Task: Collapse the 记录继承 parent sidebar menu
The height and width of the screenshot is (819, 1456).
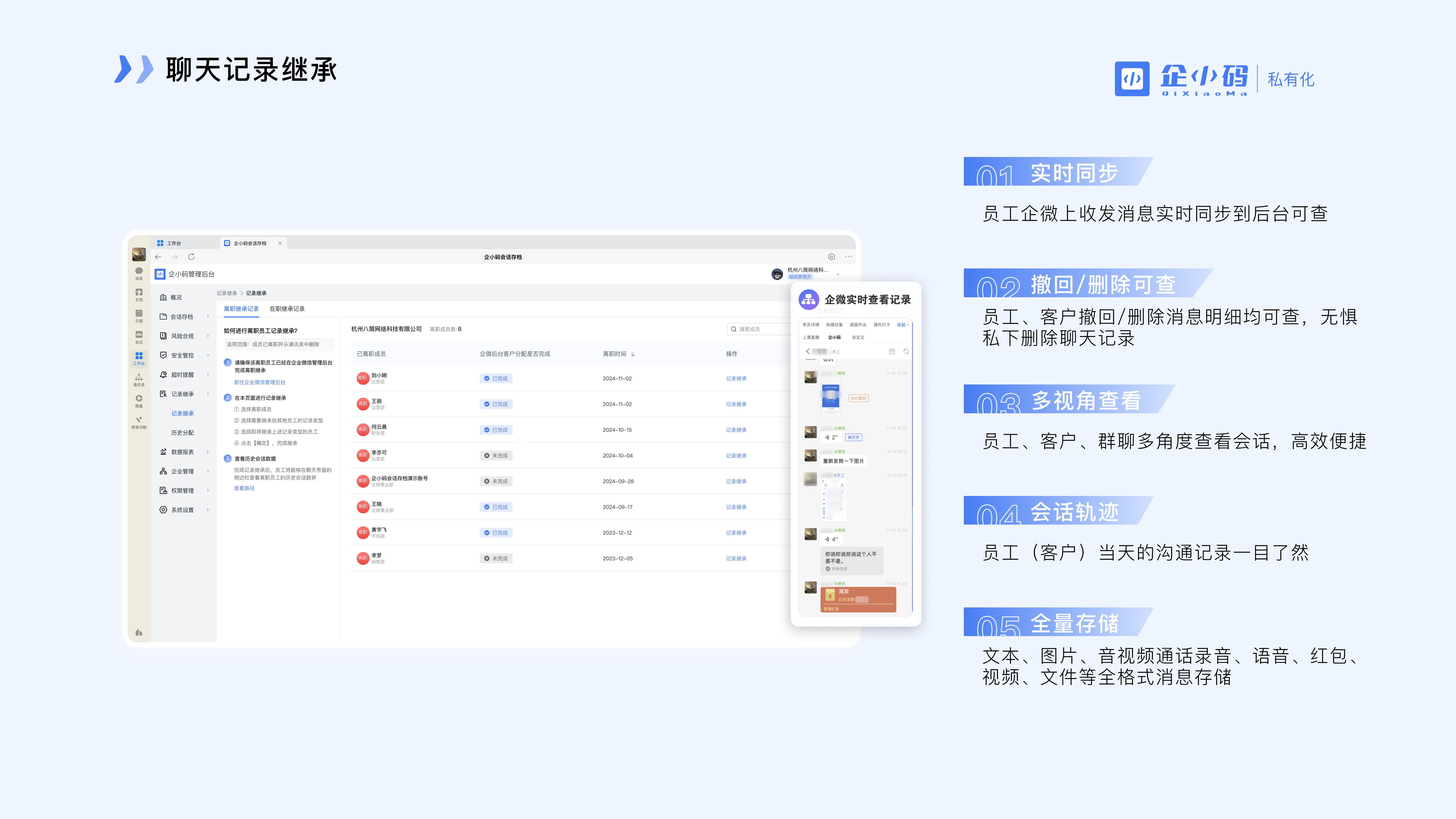Action: (x=184, y=394)
